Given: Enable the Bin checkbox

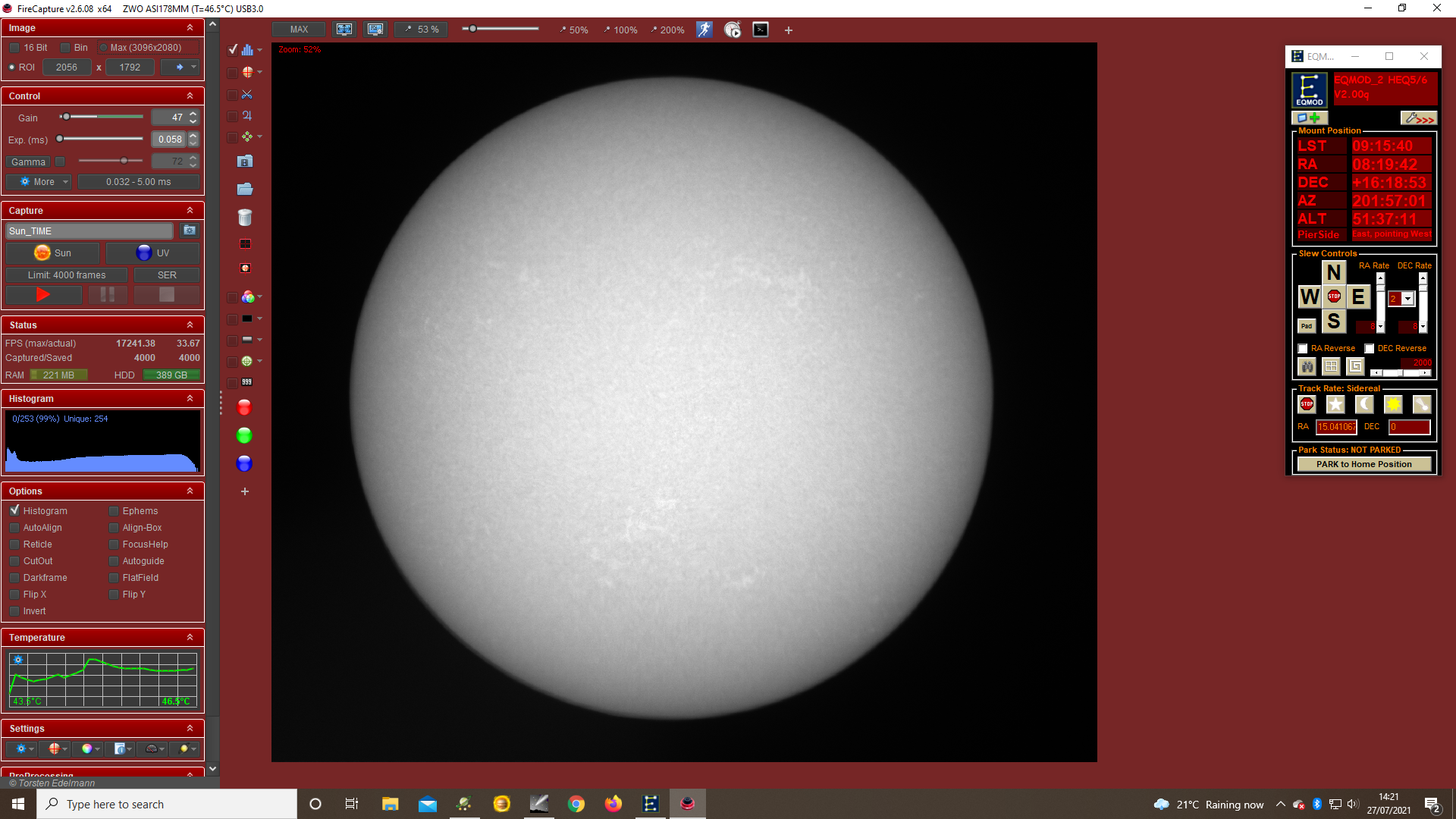Looking at the screenshot, I should click(65, 48).
